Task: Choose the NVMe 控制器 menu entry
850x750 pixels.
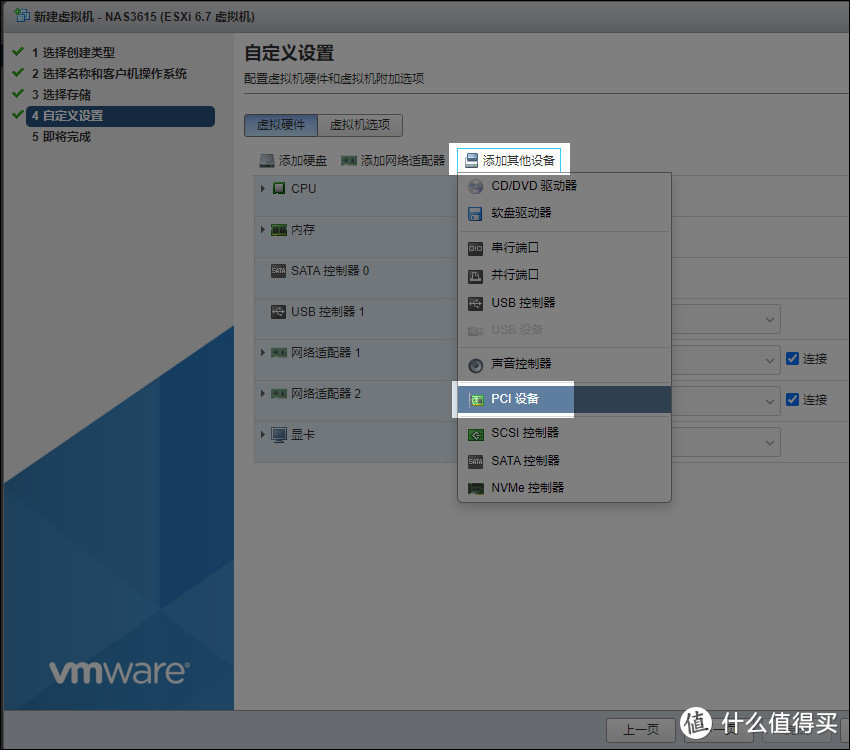Action: (x=526, y=488)
